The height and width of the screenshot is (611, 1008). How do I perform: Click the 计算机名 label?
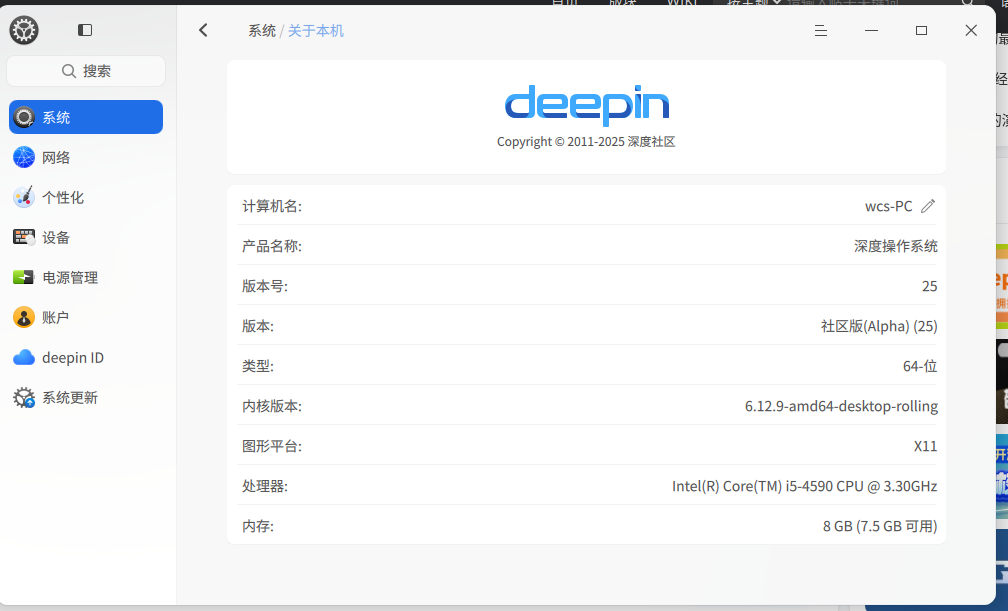tap(271, 206)
